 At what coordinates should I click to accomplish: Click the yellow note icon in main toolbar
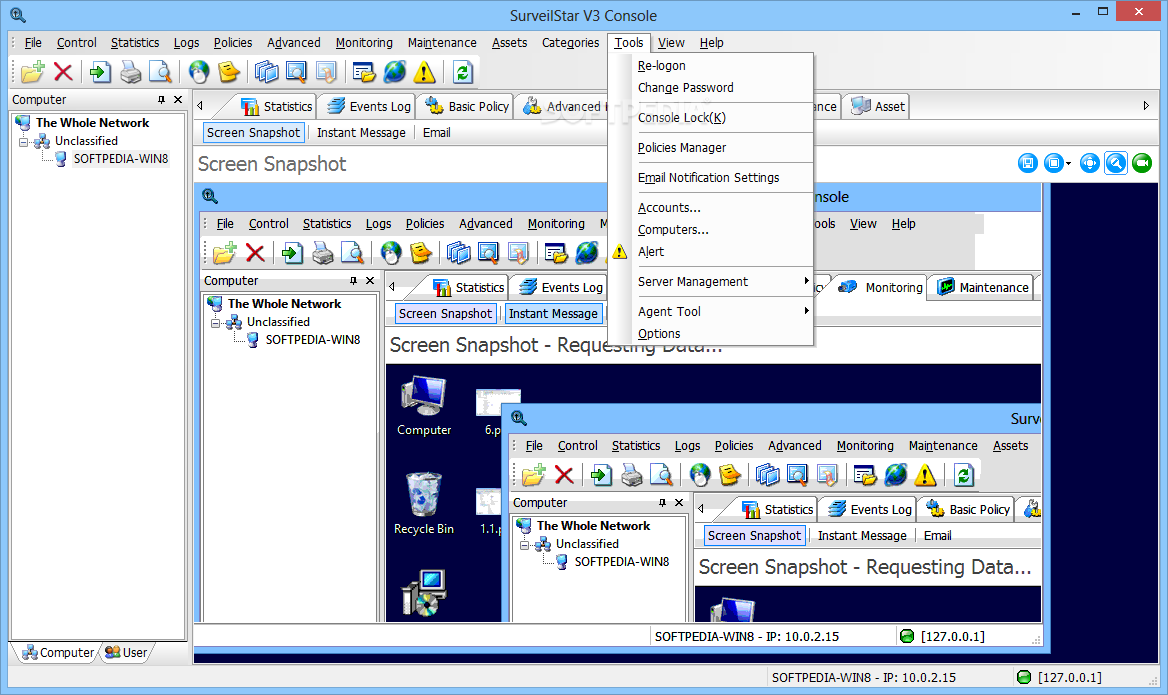[229, 72]
